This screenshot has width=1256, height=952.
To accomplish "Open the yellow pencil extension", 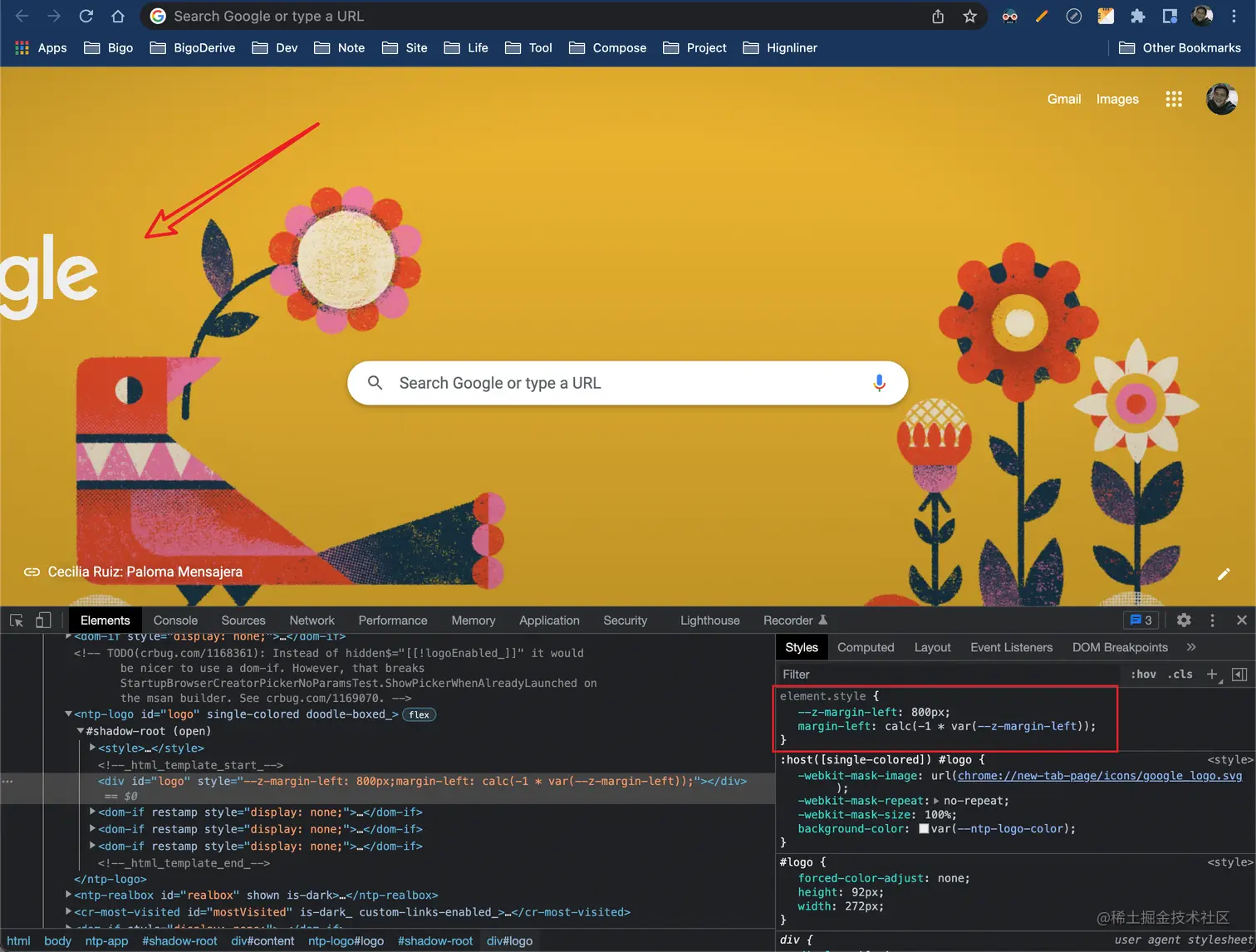I will click(1042, 16).
